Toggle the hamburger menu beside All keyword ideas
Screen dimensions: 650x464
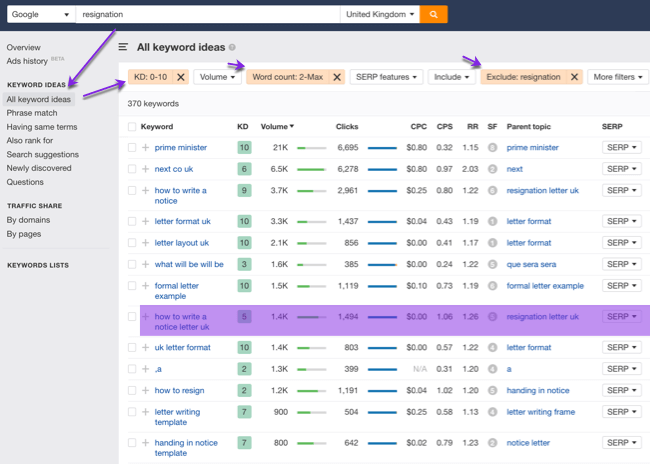pos(123,47)
